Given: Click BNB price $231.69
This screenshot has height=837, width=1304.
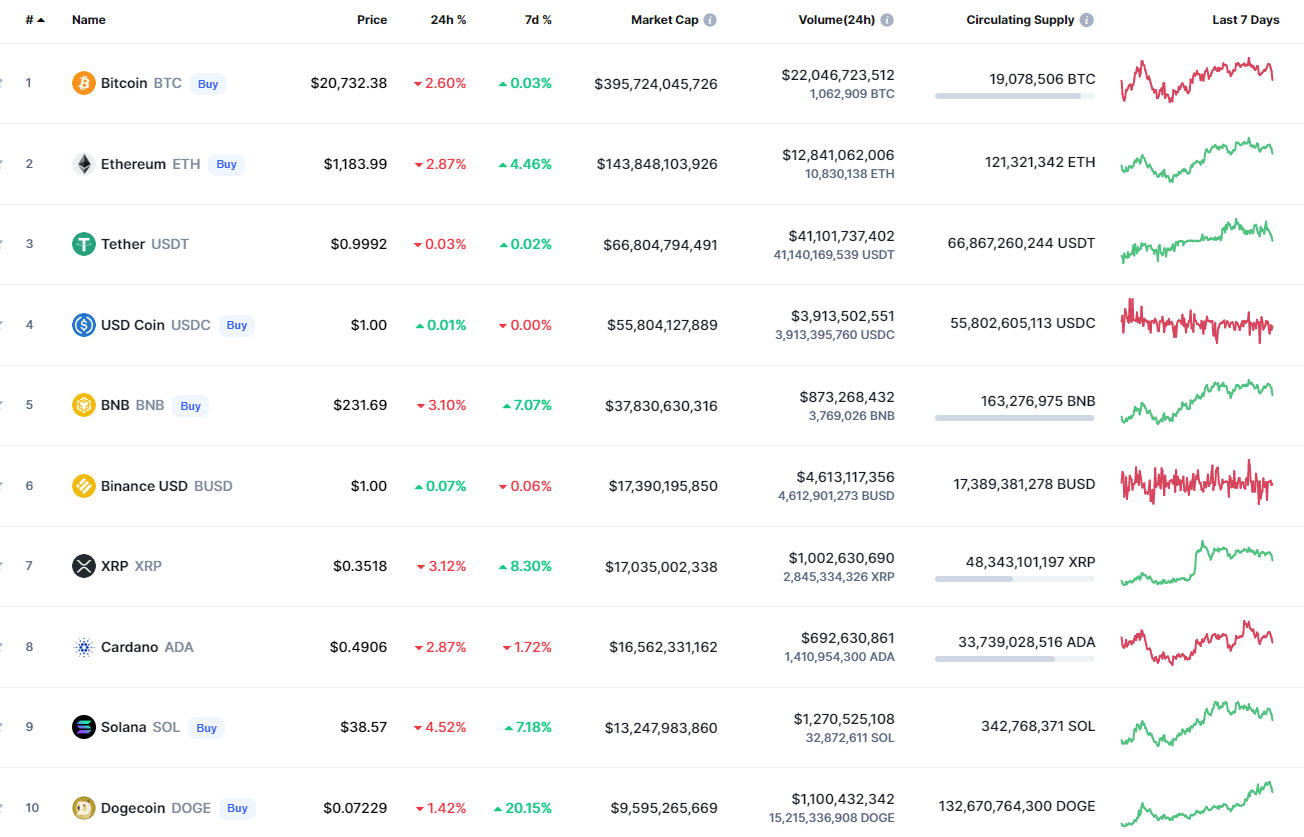Looking at the screenshot, I should (360, 405).
